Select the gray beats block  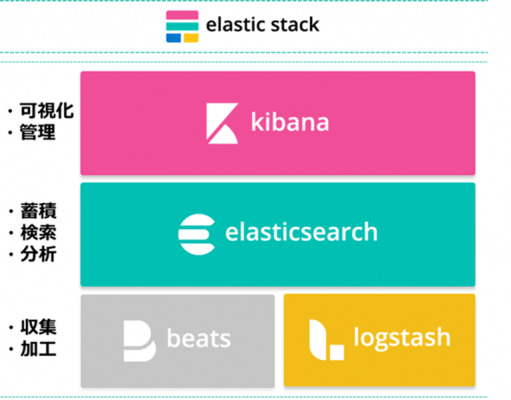click(x=178, y=341)
